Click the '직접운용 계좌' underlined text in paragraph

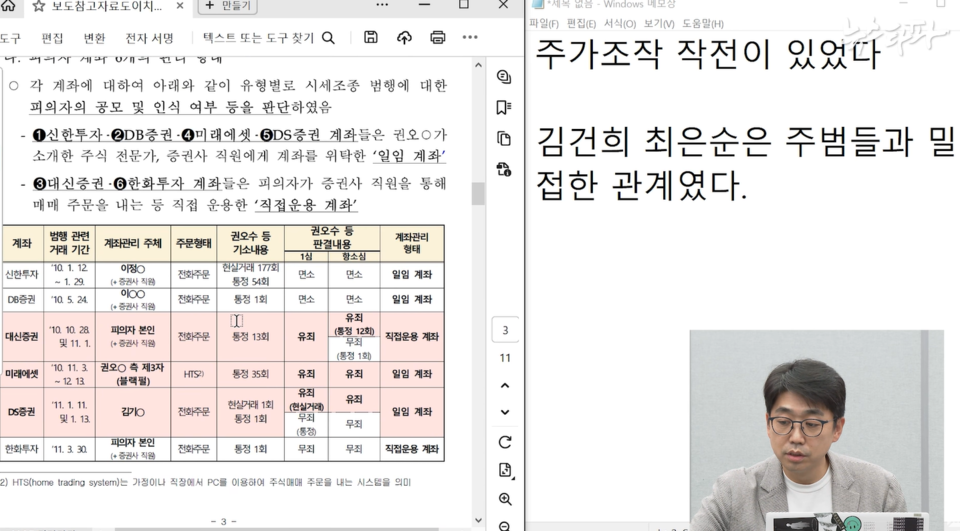[x=306, y=205]
